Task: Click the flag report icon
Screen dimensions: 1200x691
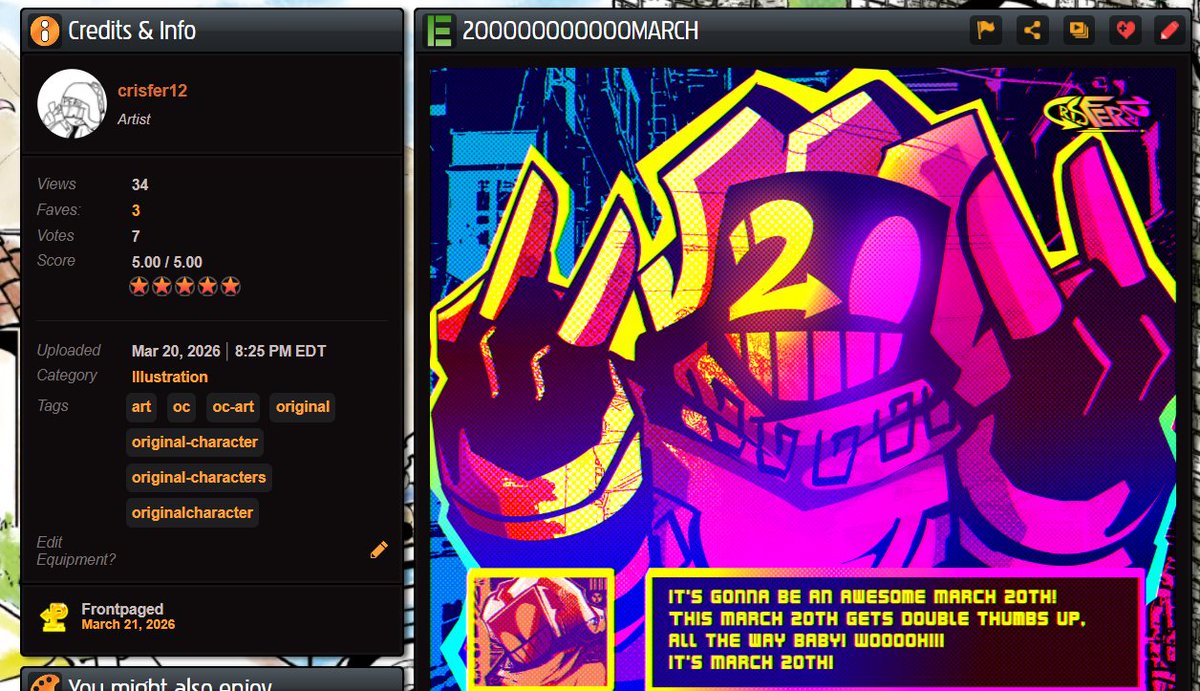Action: (x=986, y=30)
